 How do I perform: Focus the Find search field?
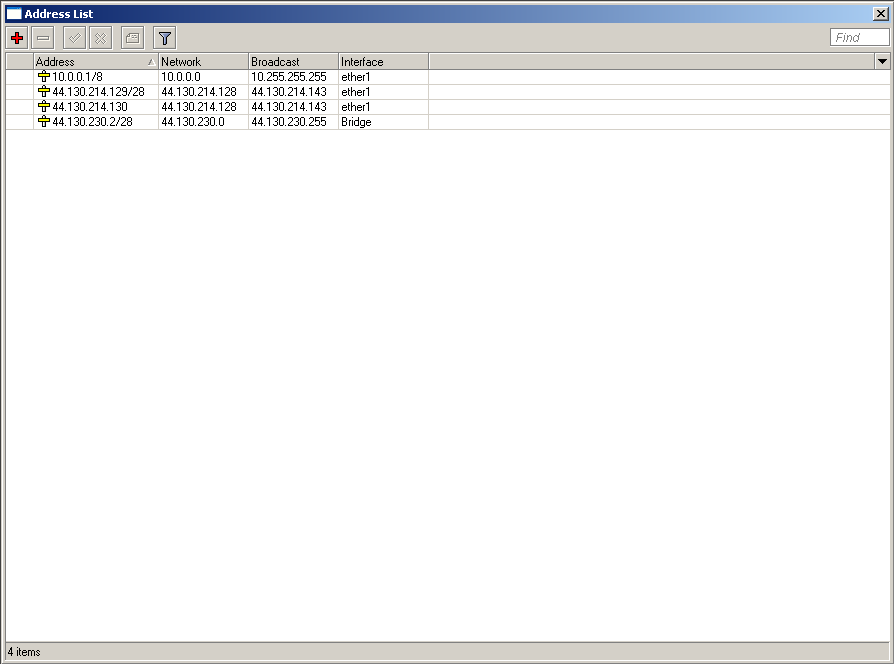point(859,38)
